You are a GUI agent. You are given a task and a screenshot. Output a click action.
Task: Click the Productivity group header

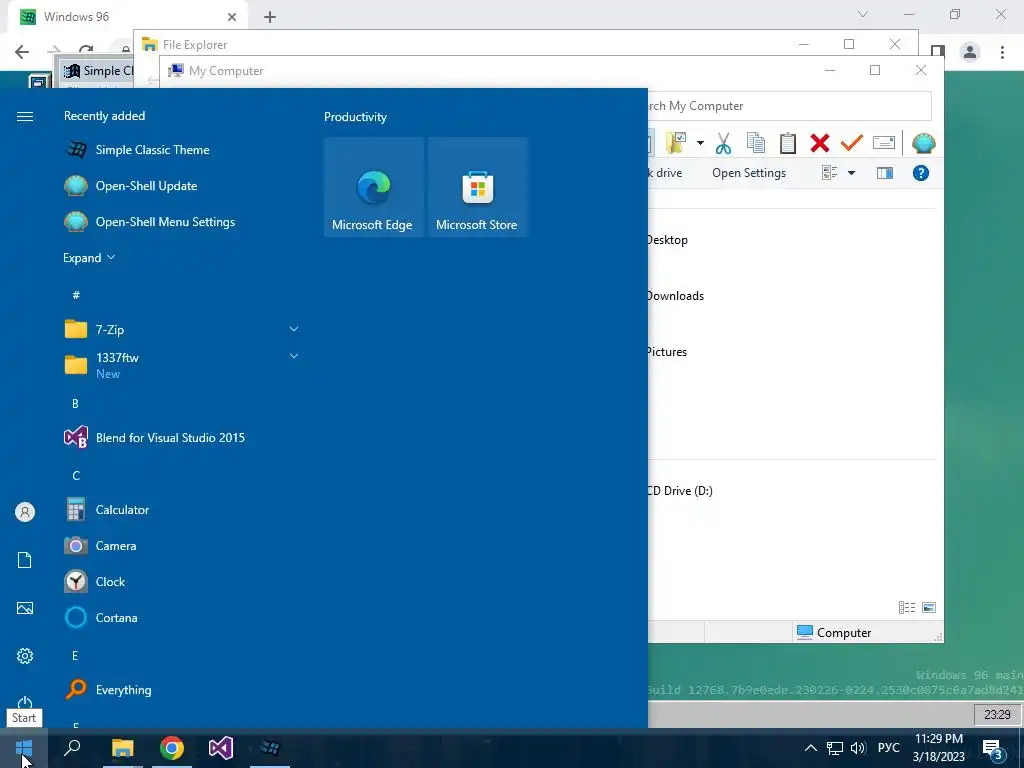coord(355,117)
